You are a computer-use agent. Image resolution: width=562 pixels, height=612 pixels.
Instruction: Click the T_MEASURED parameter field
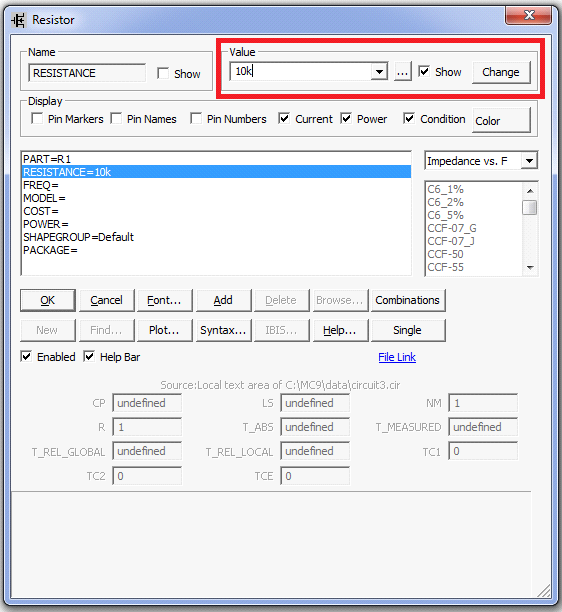[483, 427]
